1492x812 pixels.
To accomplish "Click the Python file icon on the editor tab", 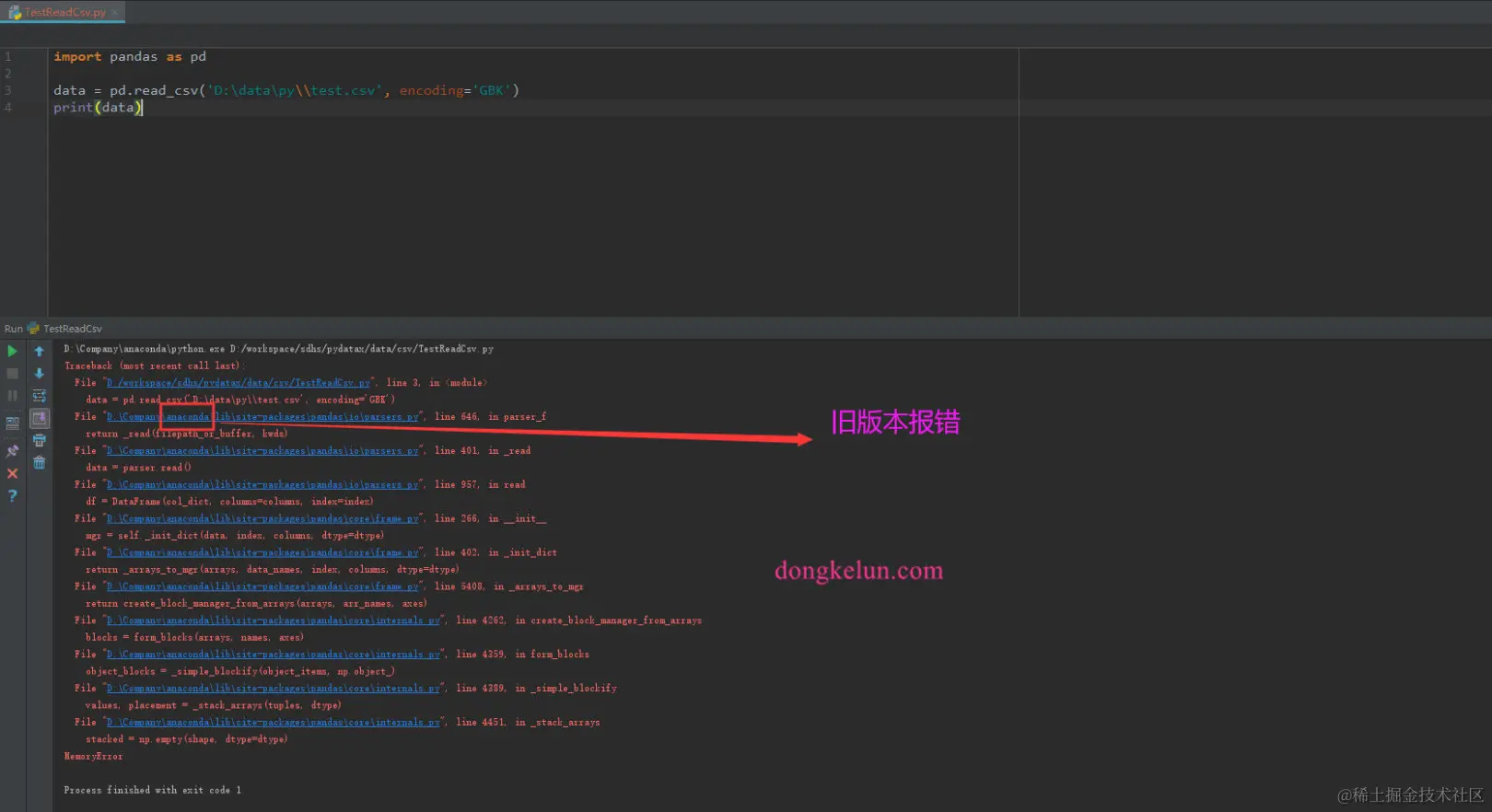I will [x=15, y=12].
